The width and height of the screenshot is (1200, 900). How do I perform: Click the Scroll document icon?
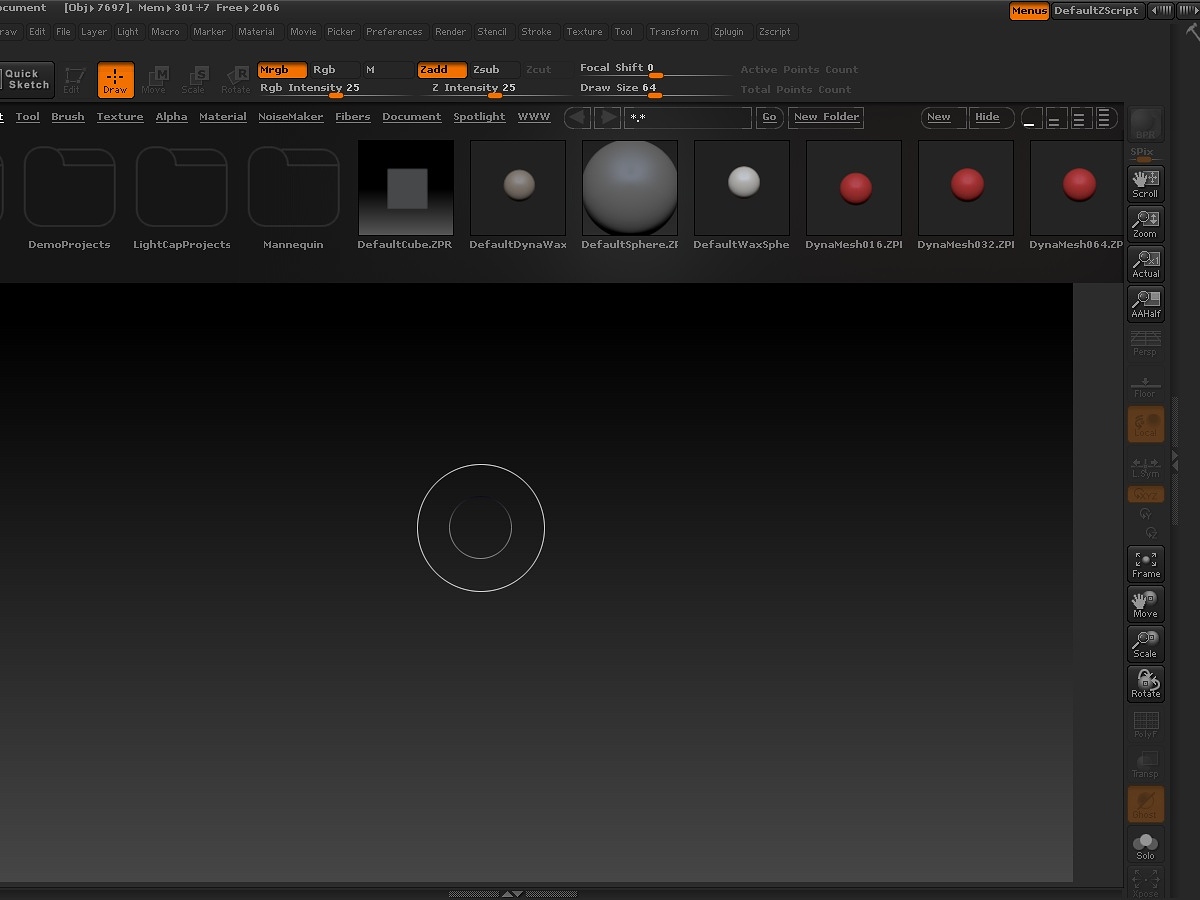click(x=1145, y=184)
